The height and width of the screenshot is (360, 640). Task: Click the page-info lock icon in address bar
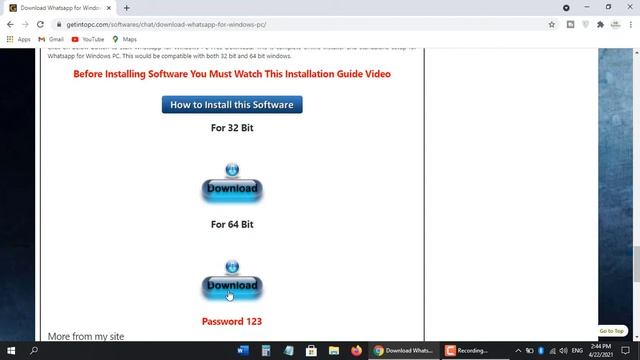tap(59, 24)
